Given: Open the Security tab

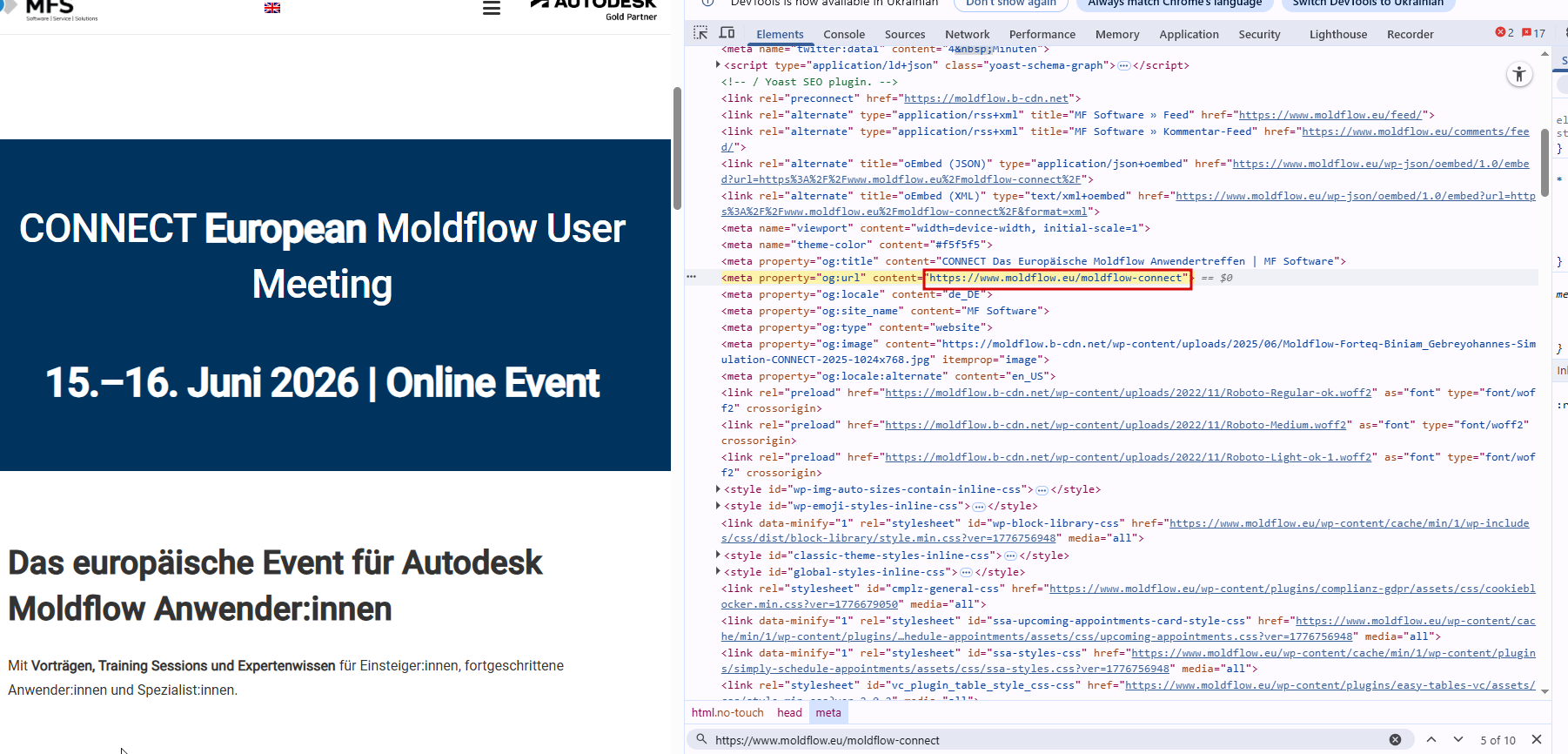Looking at the screenshot, I should [x=1259, y=34].
